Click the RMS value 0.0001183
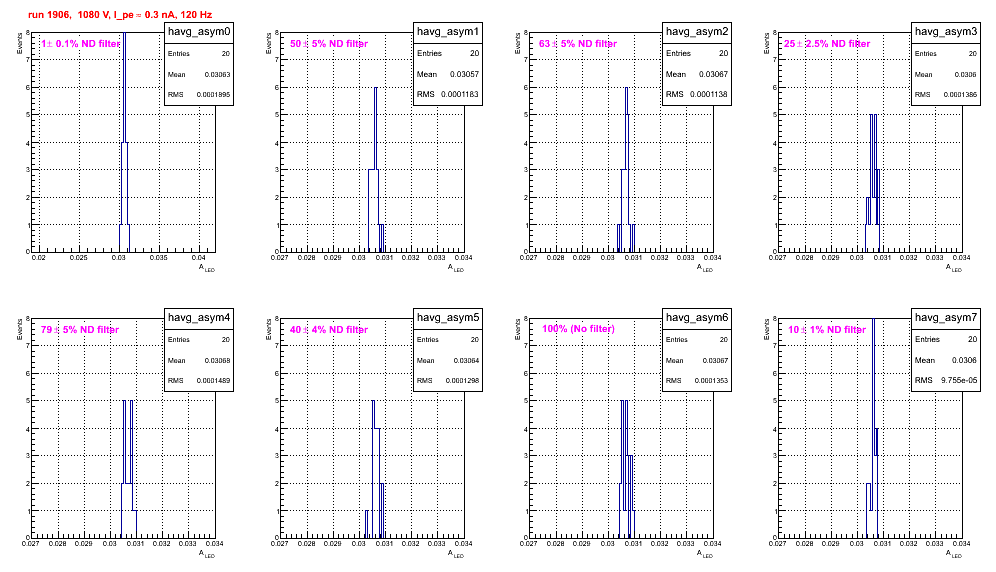The width and height of the screenshot is (996, 572). pyautogui.click(x=461, y=94)
